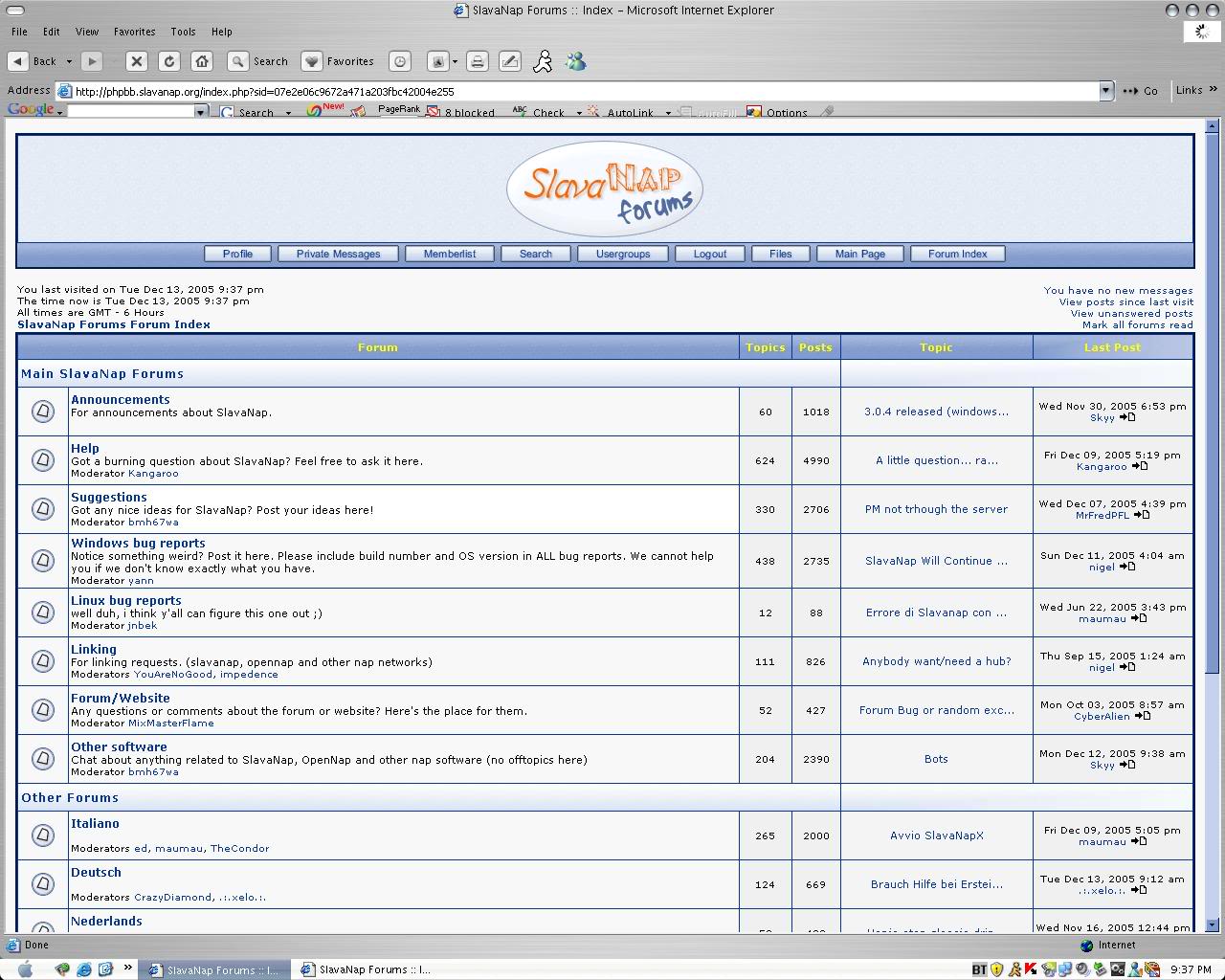Open the Mail button dropdown arrow
1225x980 pixels.
pyautogui.click(x=455, y=61)
